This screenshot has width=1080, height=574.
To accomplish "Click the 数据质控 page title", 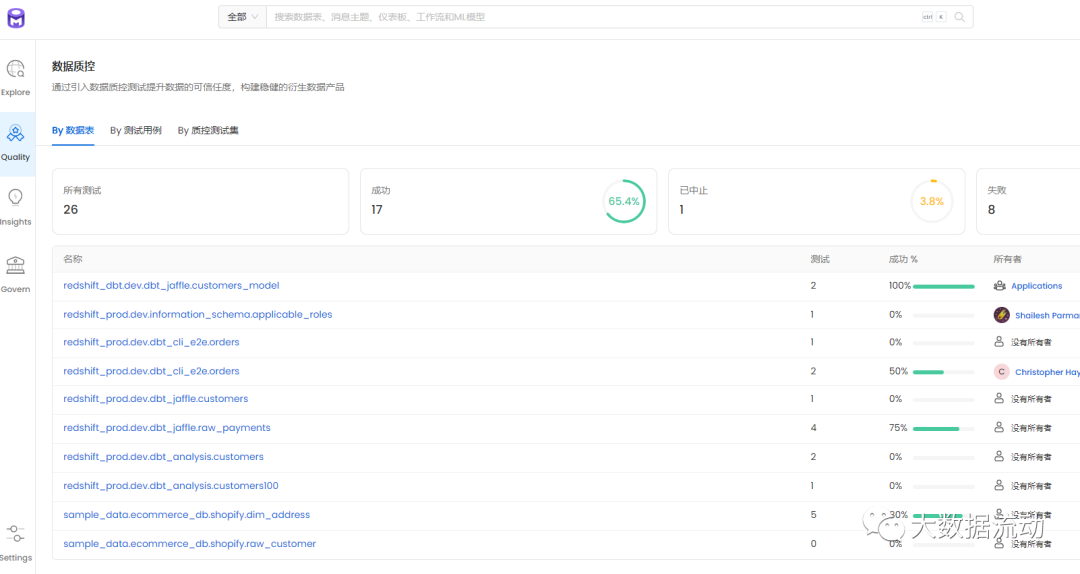I will click(74, 66).
